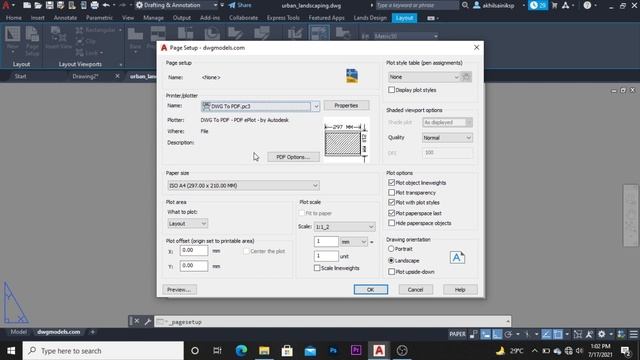Undo the last action with the undo arrow
640x360 pixels.
click(x=106, y=5)
